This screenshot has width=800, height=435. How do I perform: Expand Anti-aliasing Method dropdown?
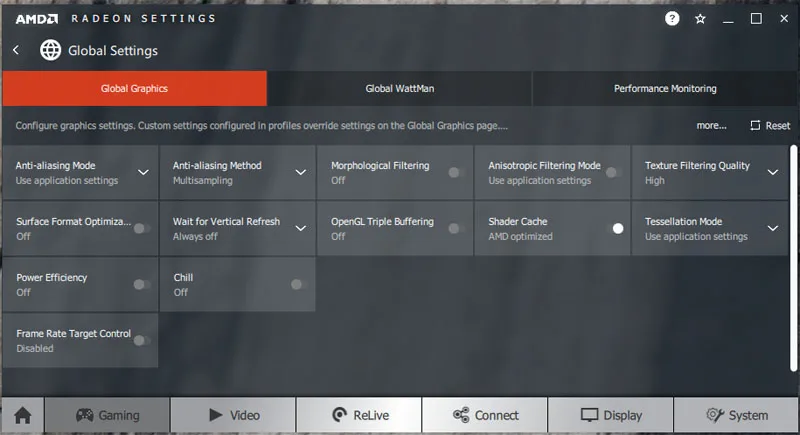(301, 172)
